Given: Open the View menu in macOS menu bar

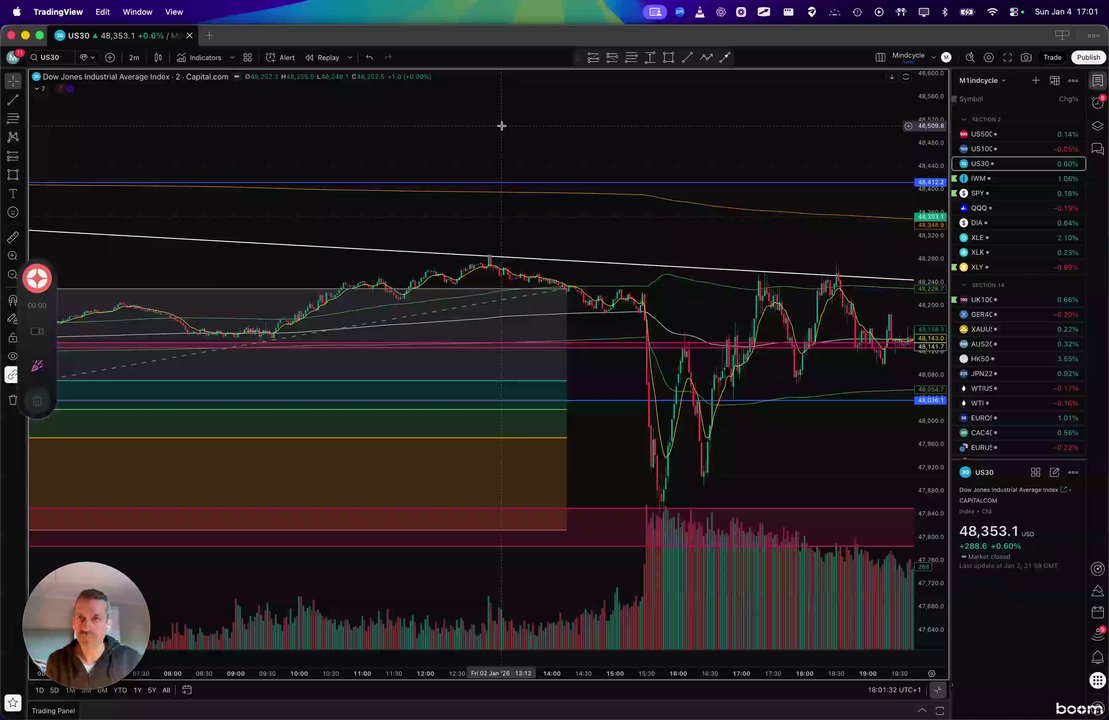Looking at the screenshot, I should (174, 12).
